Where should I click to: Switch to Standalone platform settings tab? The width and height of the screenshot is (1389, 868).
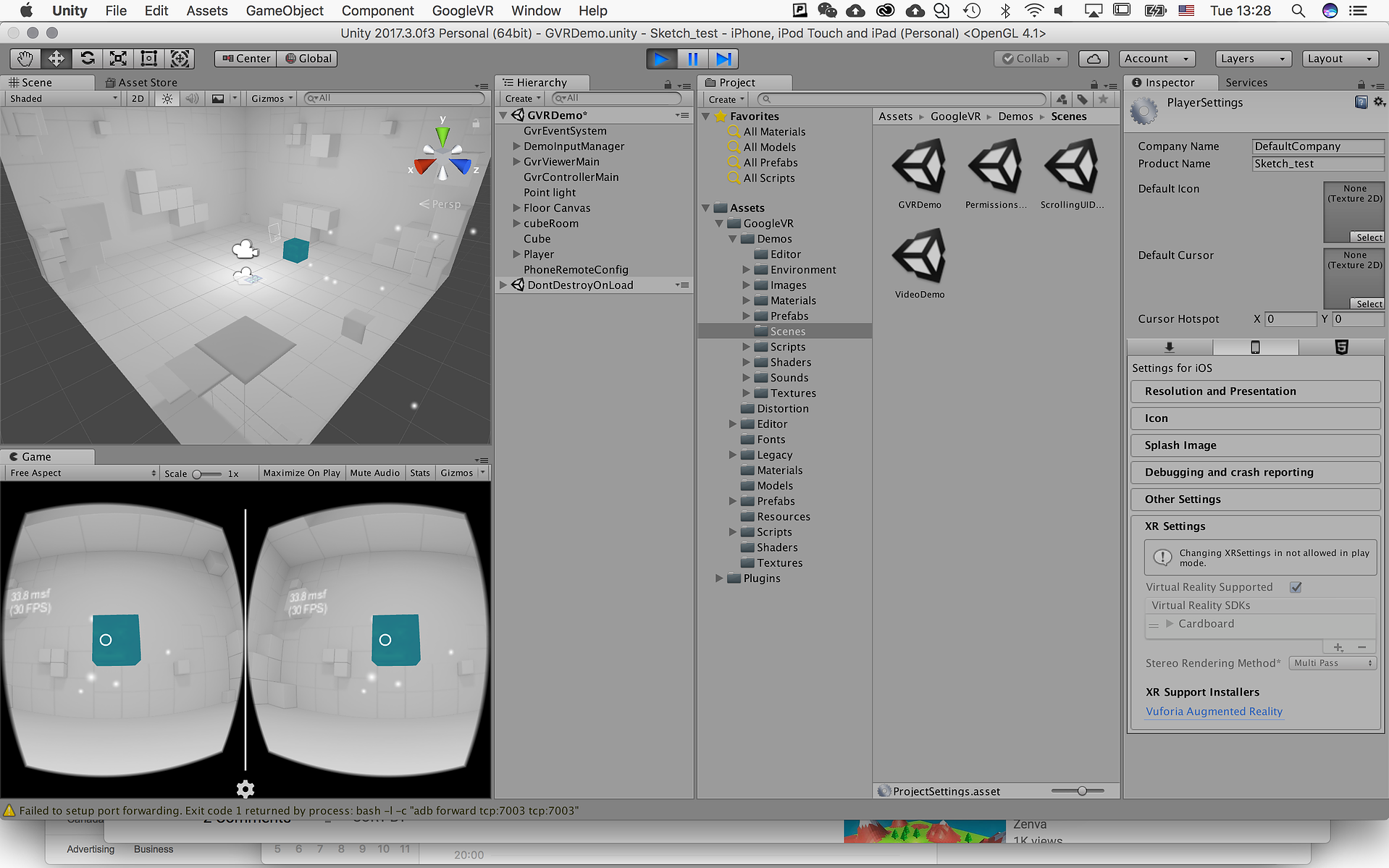pyautogui.click(x=1170, y=347)
